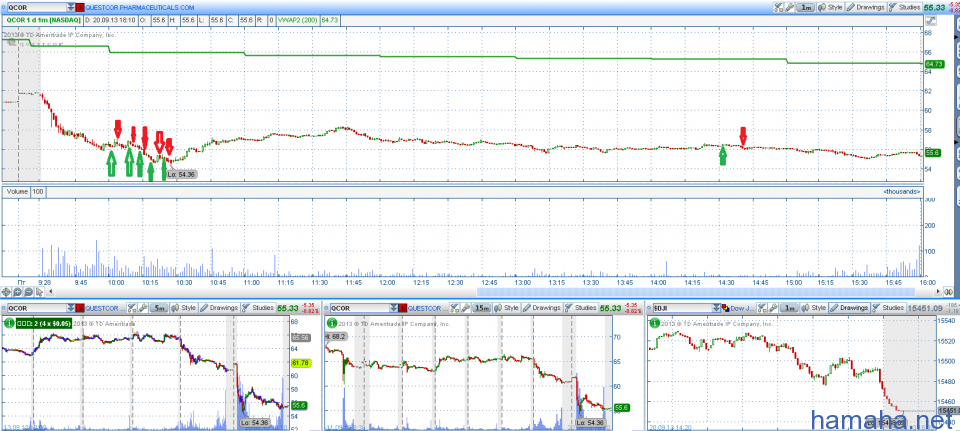Change the 15m timeframe button
The width and height of the screenshot is (960, 431).
tap(482, 308)
